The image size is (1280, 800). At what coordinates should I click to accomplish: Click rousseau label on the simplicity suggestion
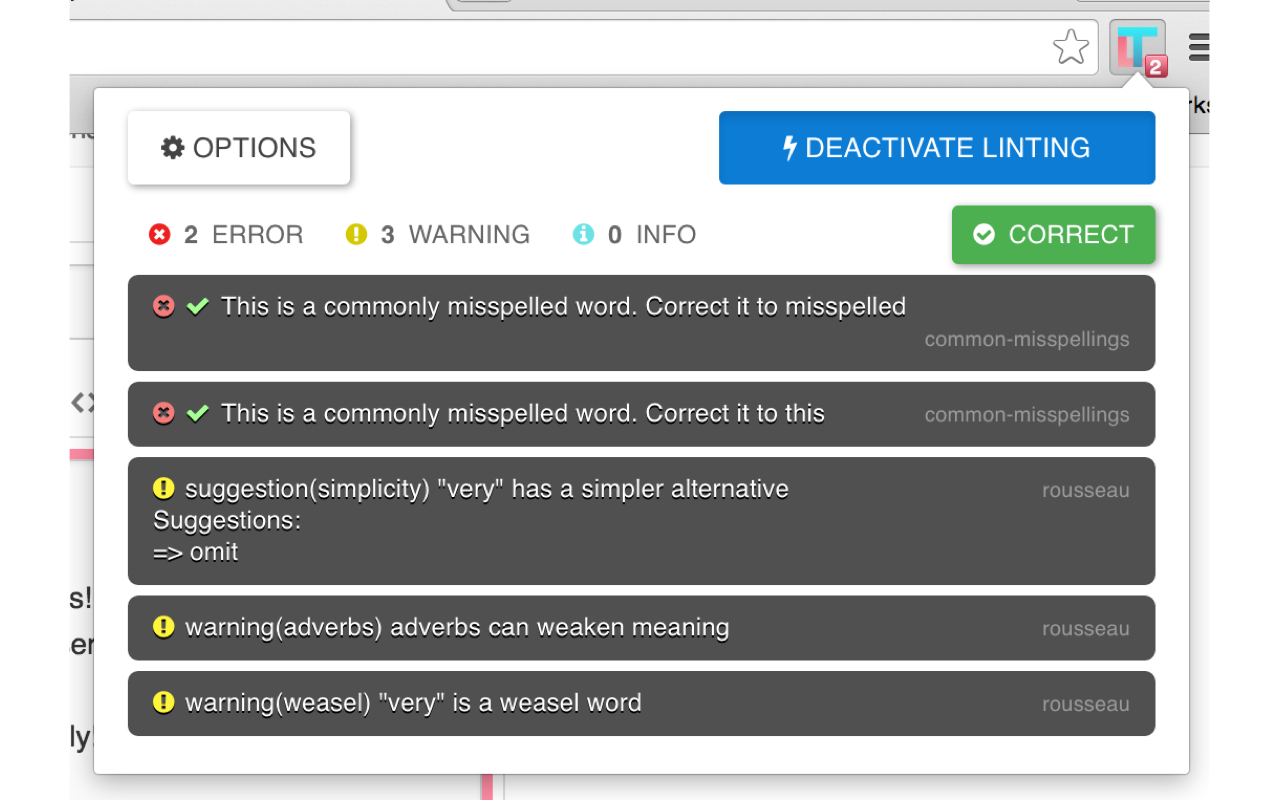click(1086, 490)
